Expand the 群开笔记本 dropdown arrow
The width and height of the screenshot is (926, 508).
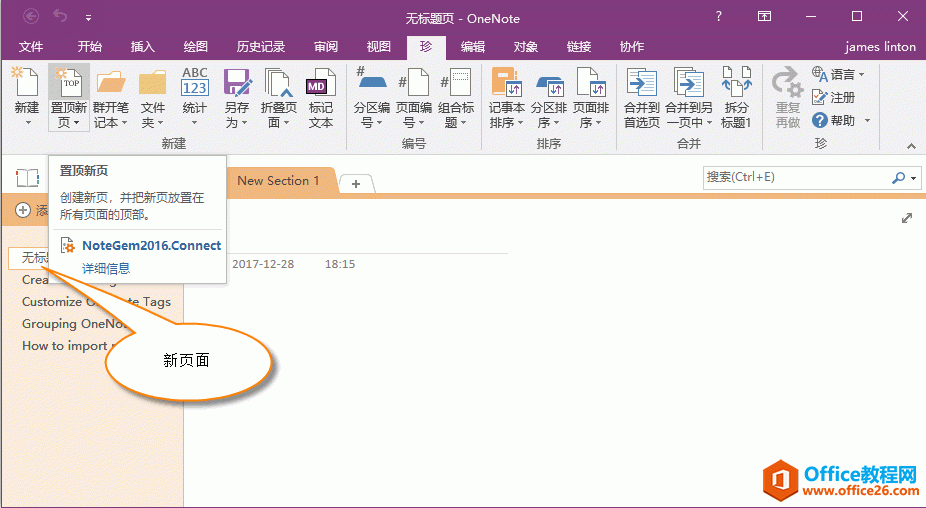(124, 123)
